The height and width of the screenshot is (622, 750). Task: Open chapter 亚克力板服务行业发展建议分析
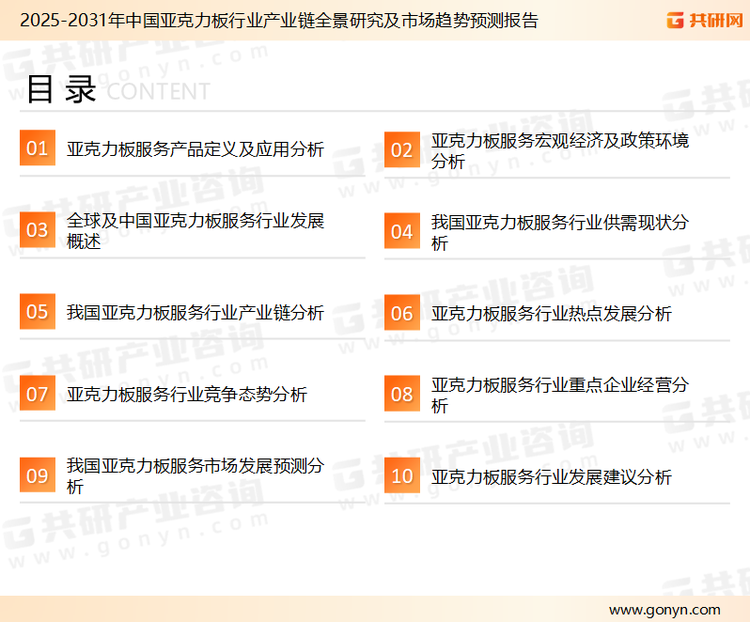coord(551,477)
